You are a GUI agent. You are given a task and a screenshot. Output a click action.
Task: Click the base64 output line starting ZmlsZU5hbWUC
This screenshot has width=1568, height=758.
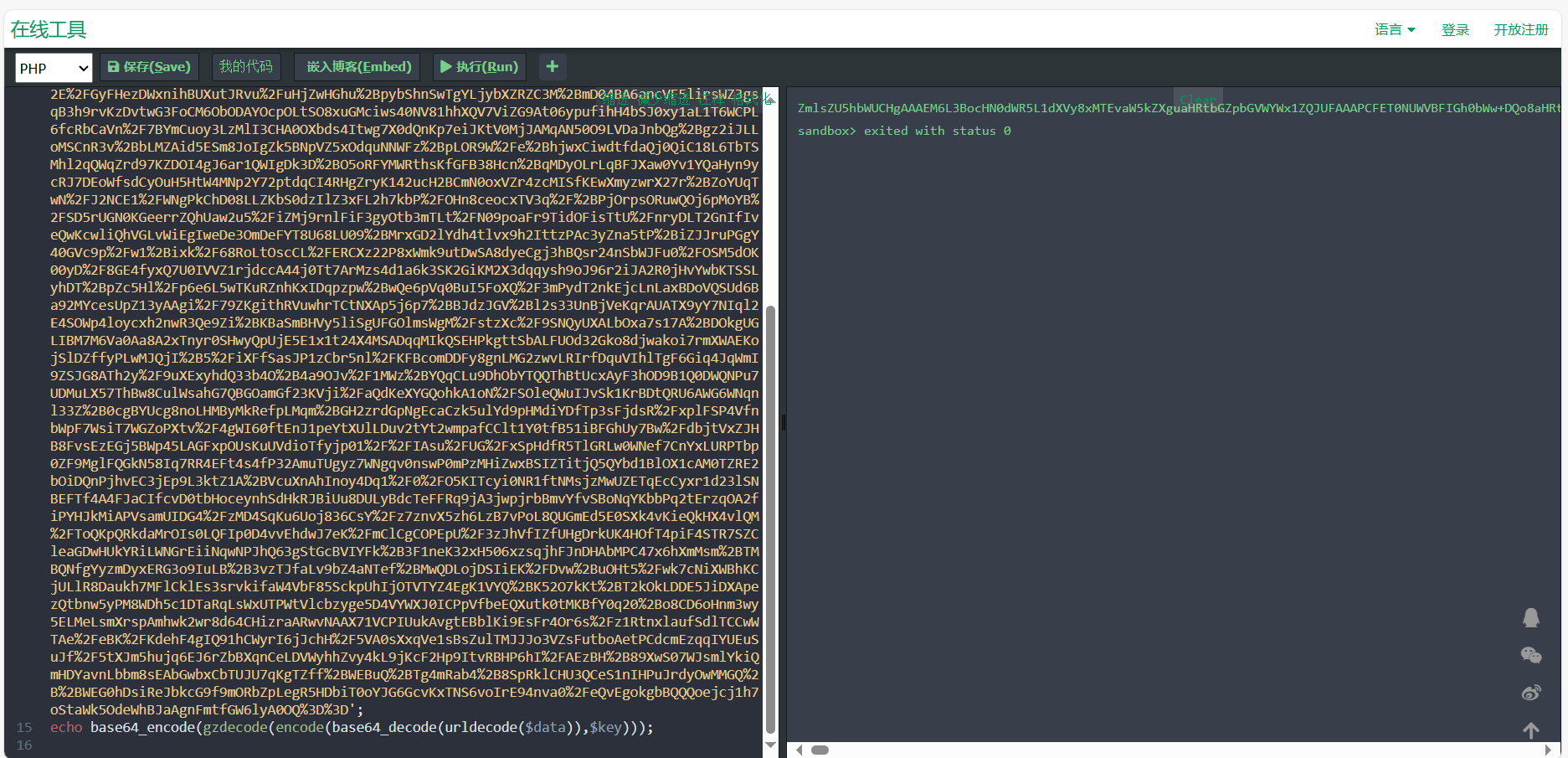tap(1179, 108)
